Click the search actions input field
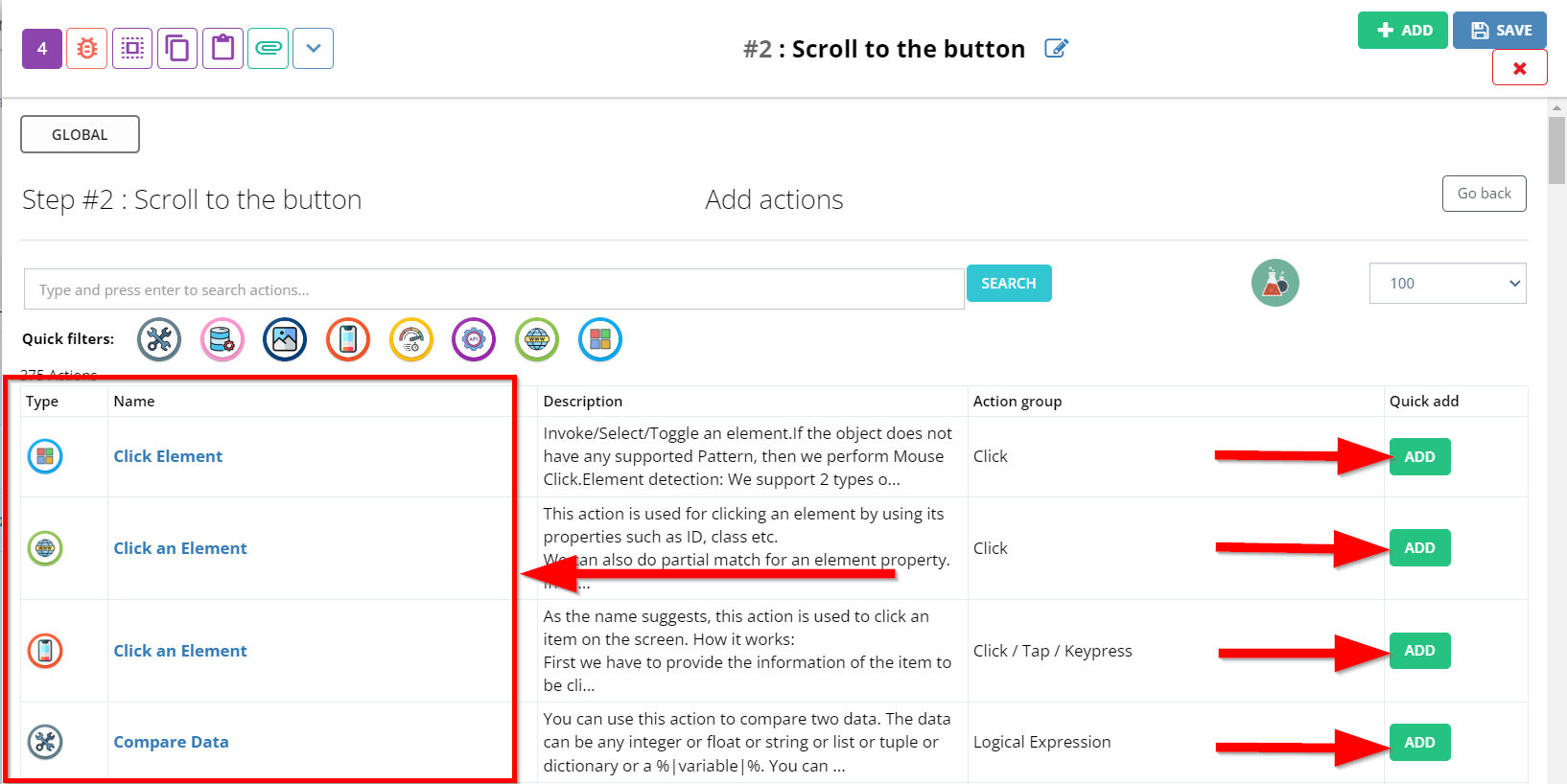 coord(494,289)
